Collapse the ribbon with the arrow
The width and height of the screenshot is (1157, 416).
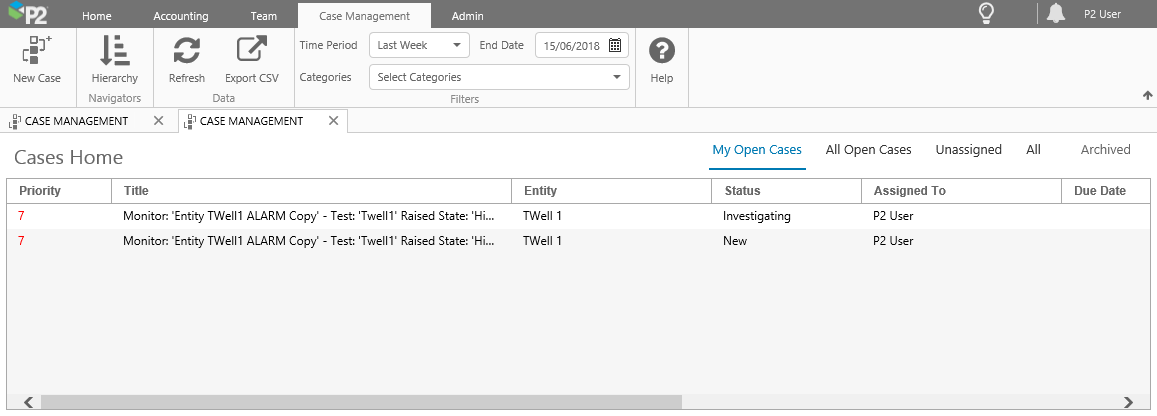click(1147, 95)
